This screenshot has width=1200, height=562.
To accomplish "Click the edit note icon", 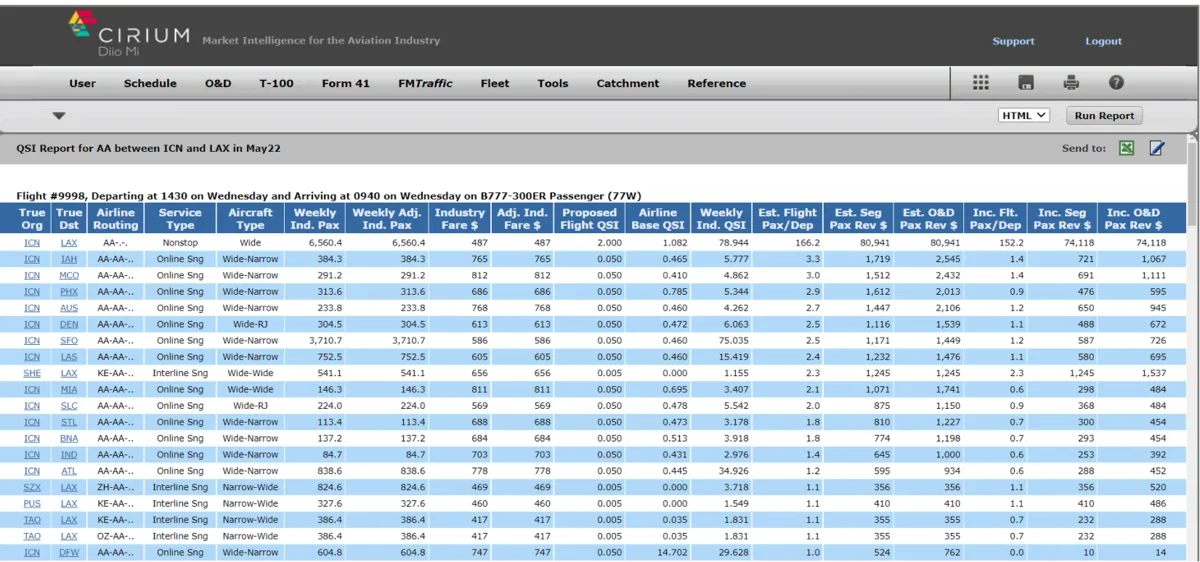I will tap(1157, 148).
